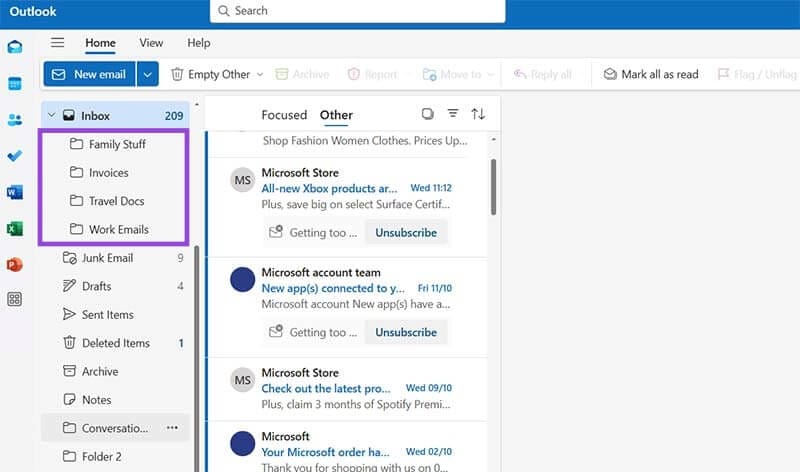Click in the Search box
800x472 pixels.
click(357, 11)
